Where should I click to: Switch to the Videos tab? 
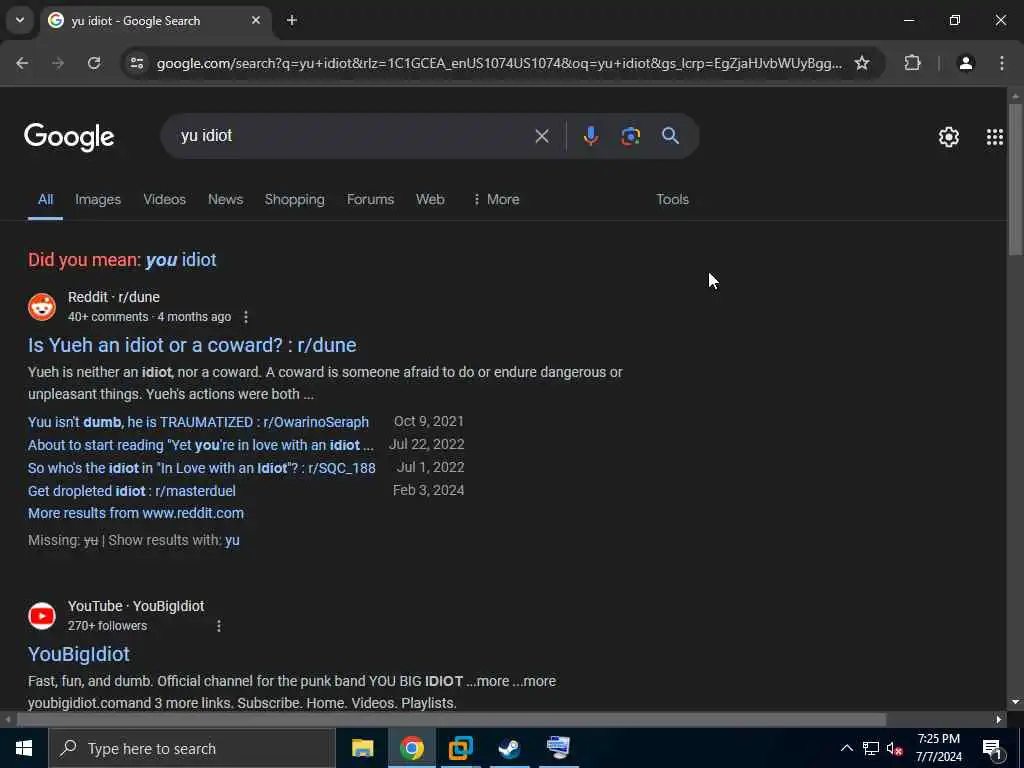coord(165,199)
